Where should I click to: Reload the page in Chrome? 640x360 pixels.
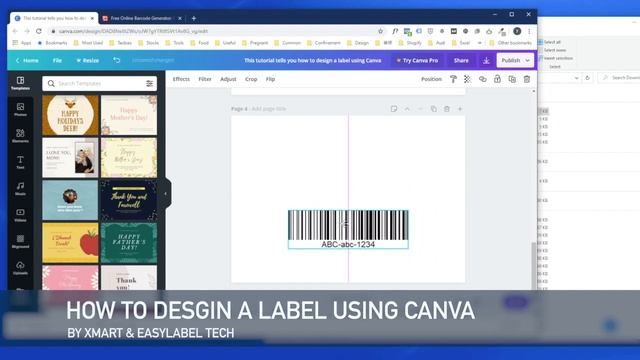pyautogui.click(x=39, y=31)
